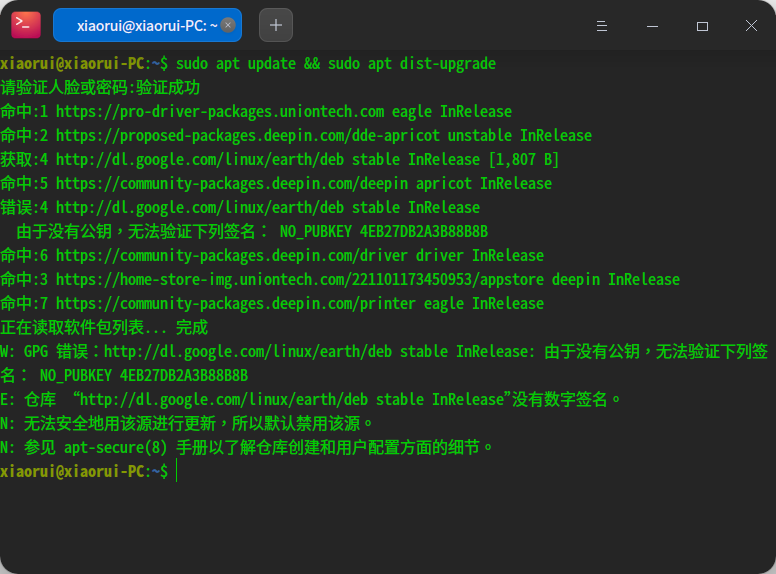The width and height of the screenshot is (776, 574).
Task: Click the N: 无法安全地用该源进行更新 notice
Action: tap(186, 424)
